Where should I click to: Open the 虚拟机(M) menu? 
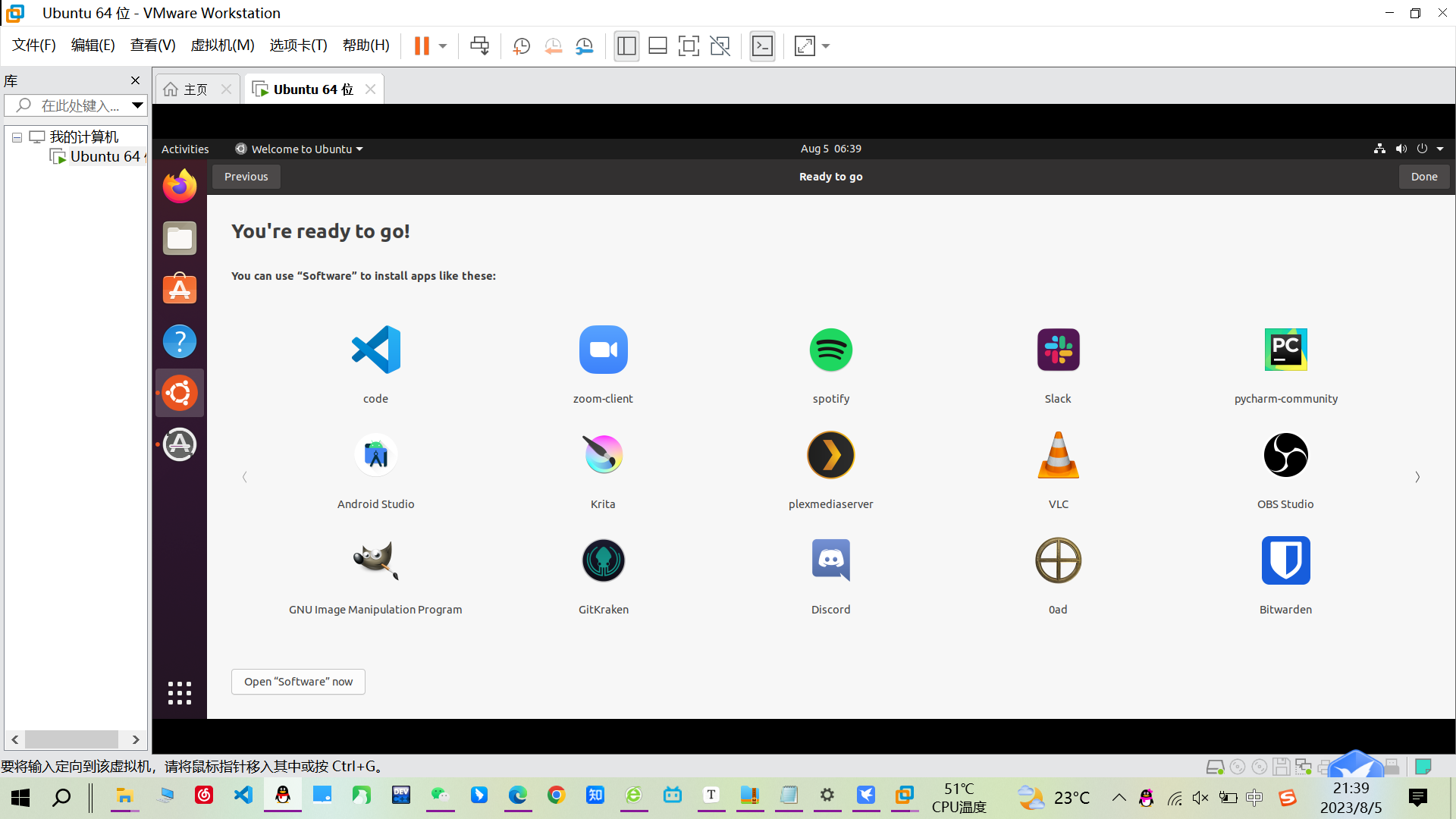(x=222, y=45)
